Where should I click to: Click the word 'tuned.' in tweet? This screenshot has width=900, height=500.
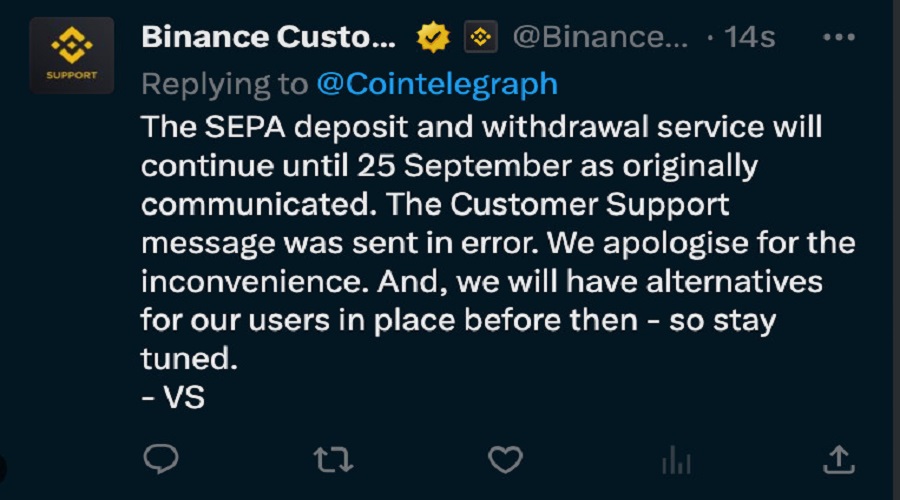189,359
